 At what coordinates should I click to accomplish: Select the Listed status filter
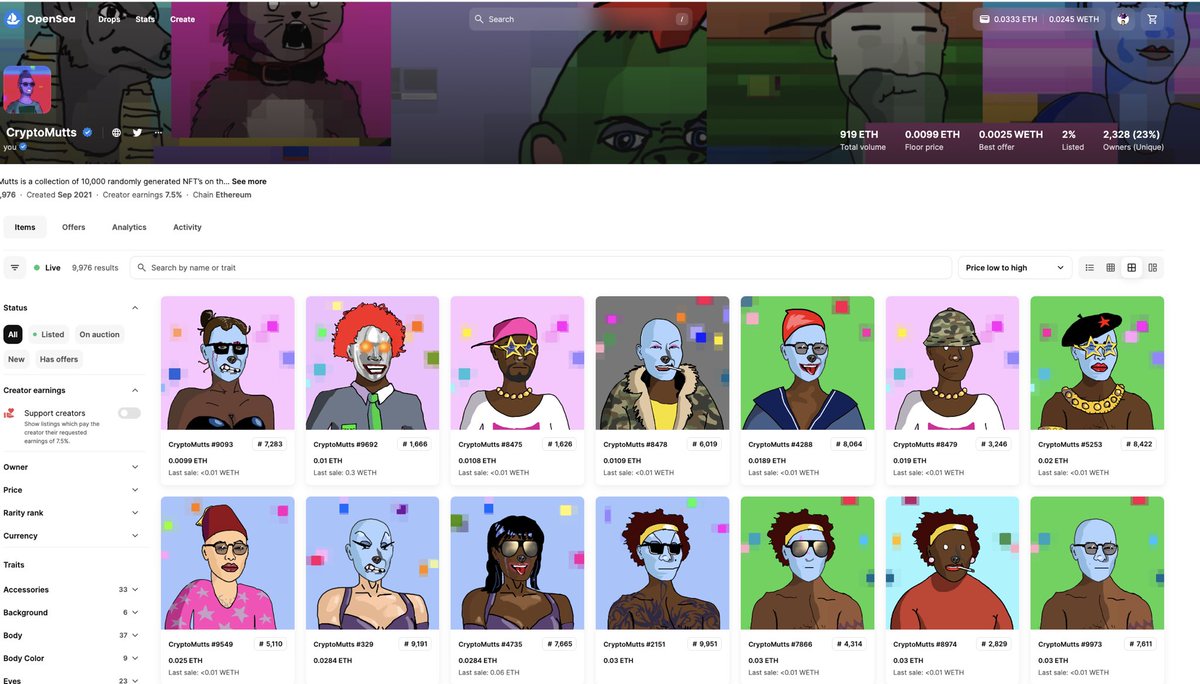[x=48, y=335]
